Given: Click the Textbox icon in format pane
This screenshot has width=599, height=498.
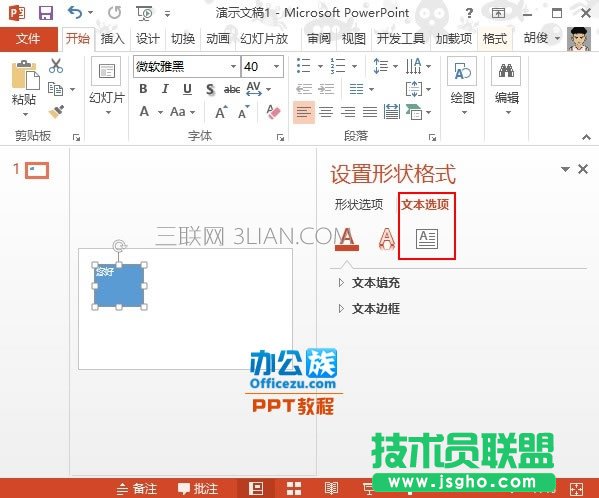Looking at the screenshot, I should [427, 239].
